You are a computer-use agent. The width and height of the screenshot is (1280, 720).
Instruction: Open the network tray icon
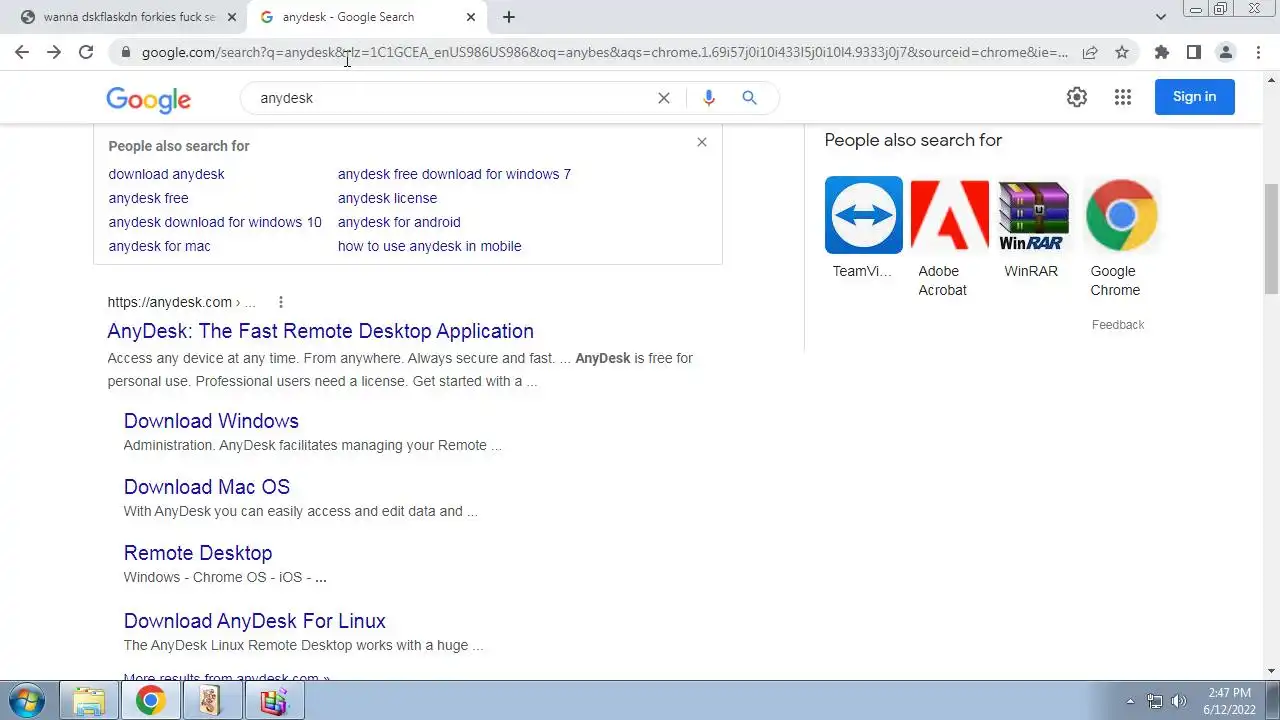(1155, 701)
